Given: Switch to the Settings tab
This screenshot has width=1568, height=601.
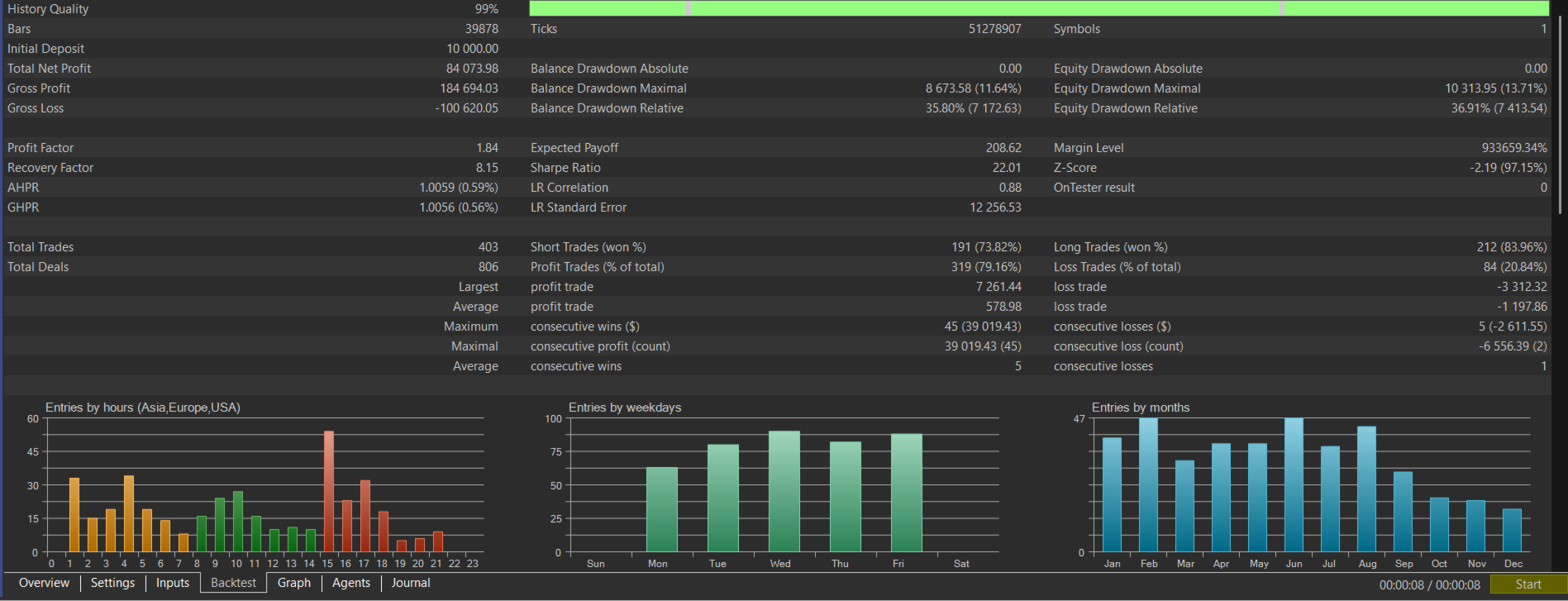Looking at the screenshot, I should [112, 583].
